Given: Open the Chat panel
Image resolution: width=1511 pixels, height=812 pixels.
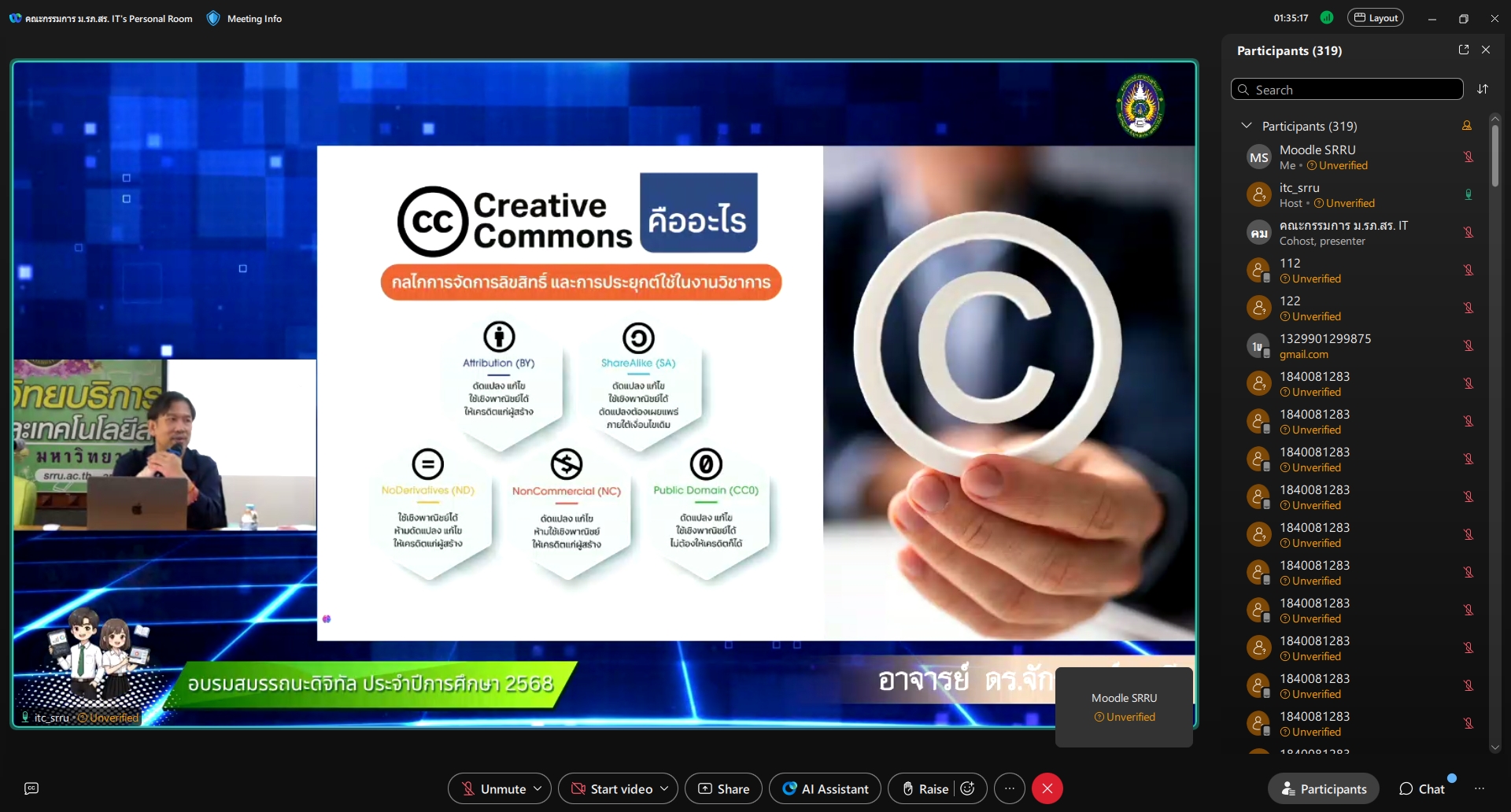Looking at the screenshot, I should click(x=1422, y=788).
